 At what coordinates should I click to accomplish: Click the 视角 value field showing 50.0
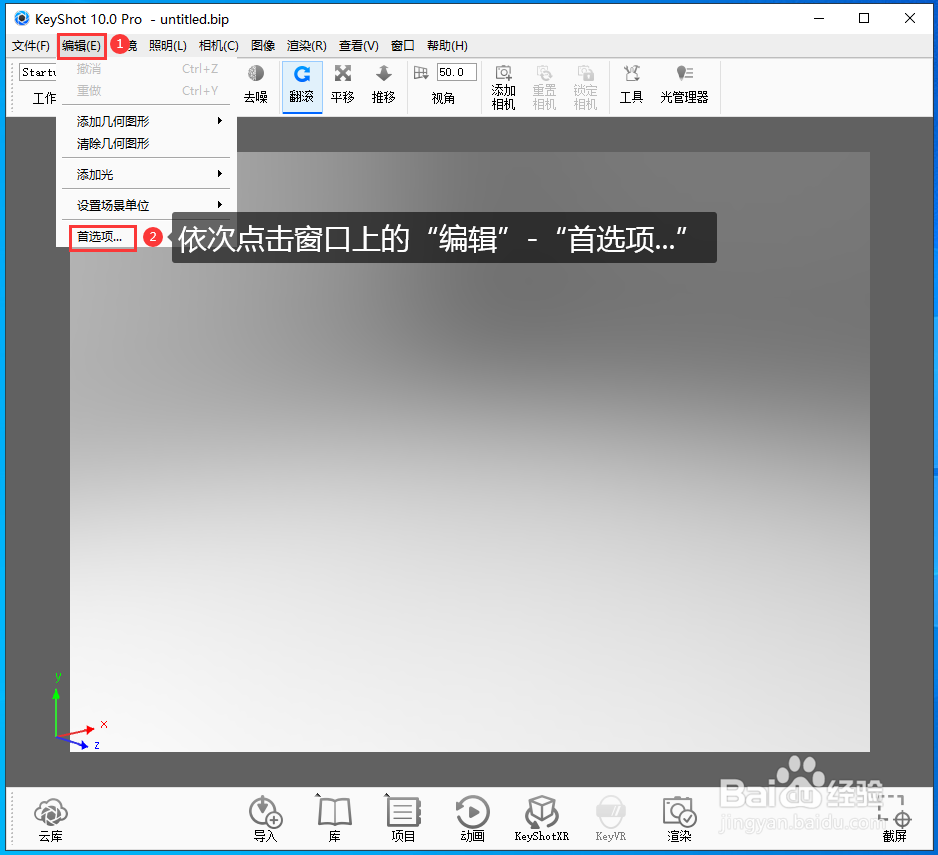(455, 71)
